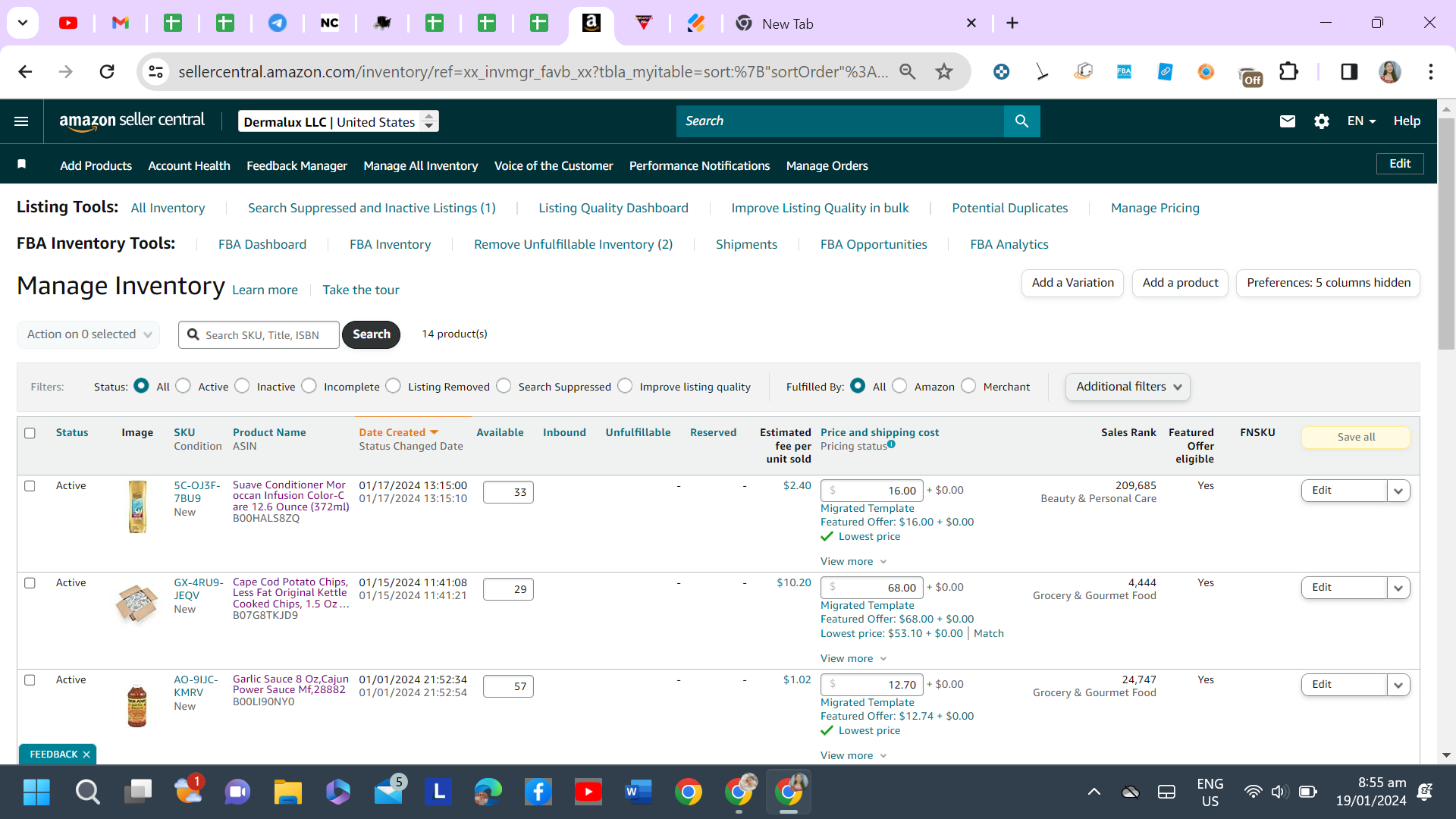Open Chrome three-dot menu

pyautogui.click(x=1431, y=71)
